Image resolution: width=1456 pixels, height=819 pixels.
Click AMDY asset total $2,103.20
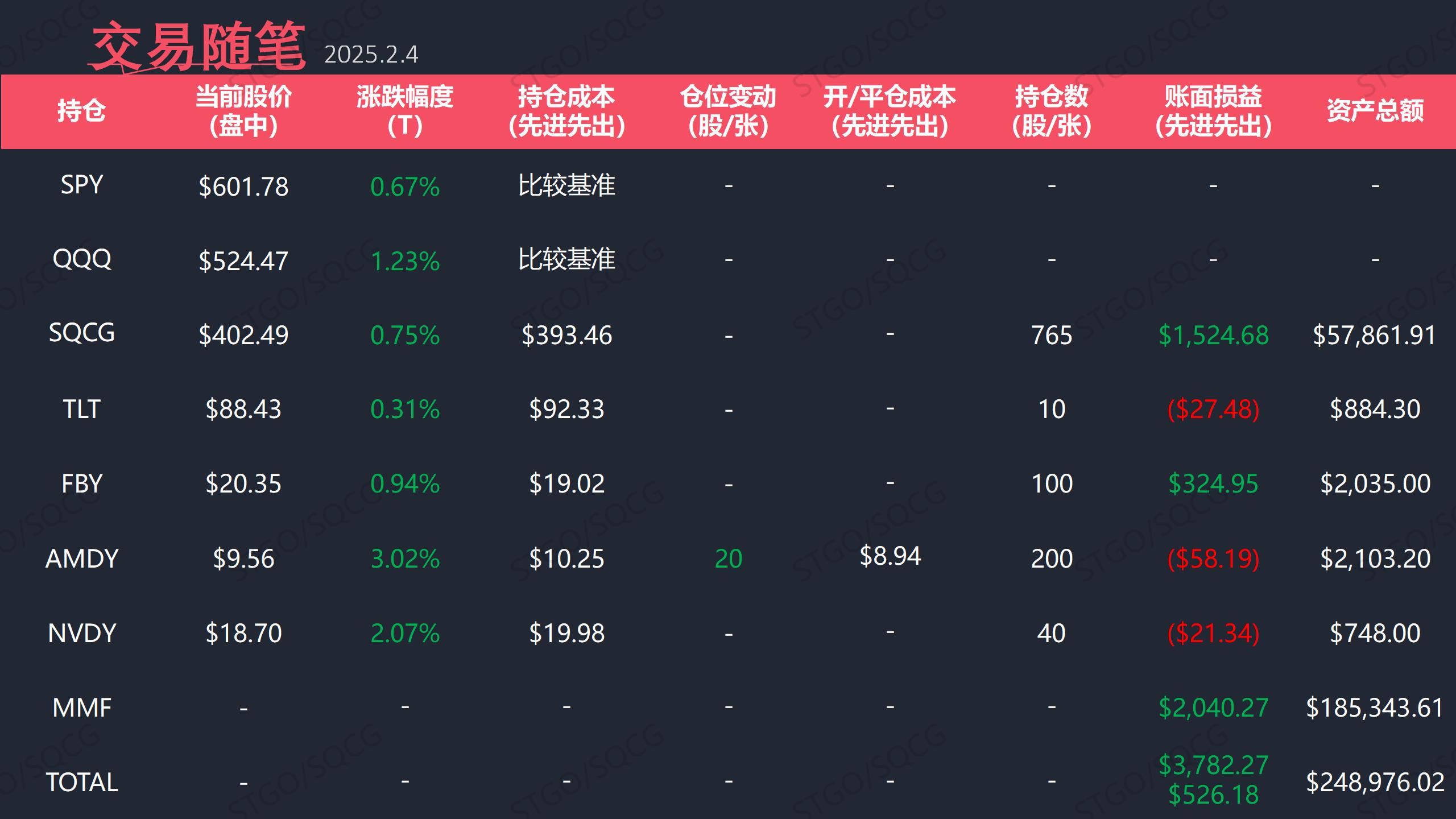click(x=1375, y=559)
